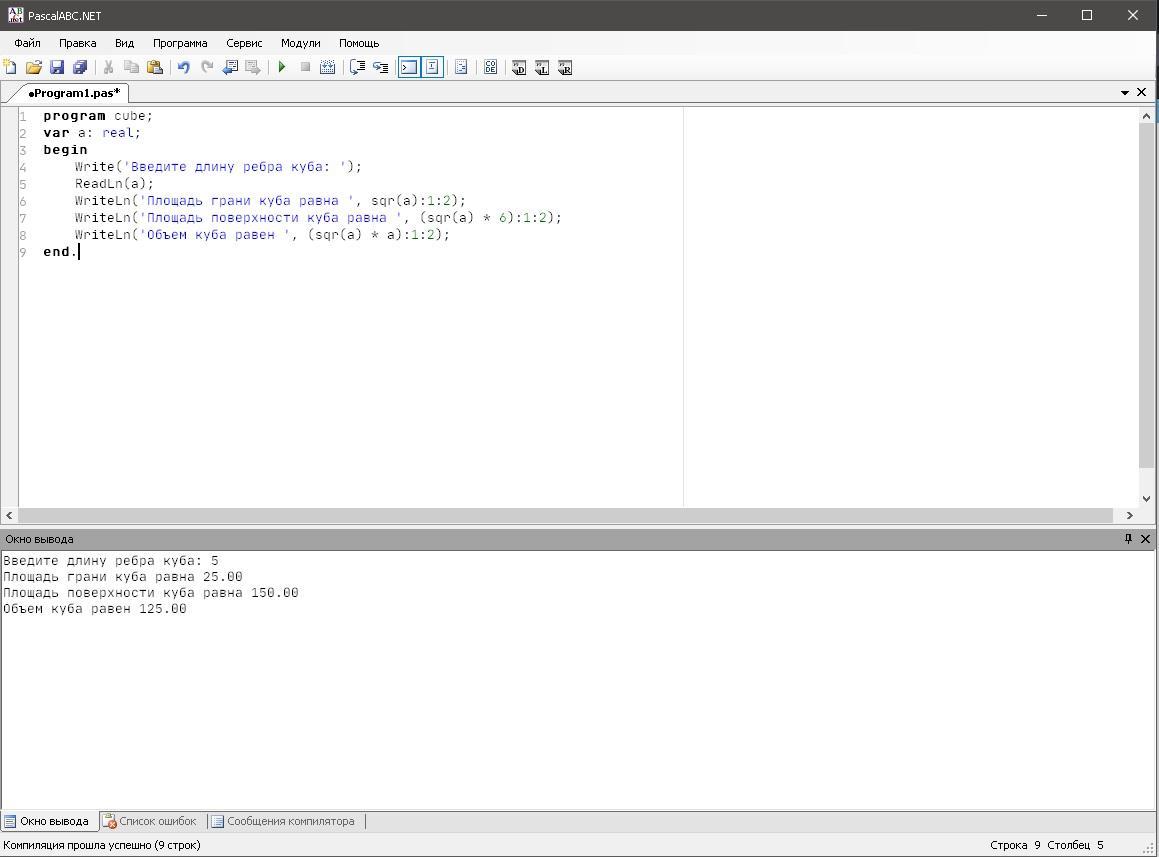Open the Сервис menu
Screen dimensions: 1159x857
point(244,43)
